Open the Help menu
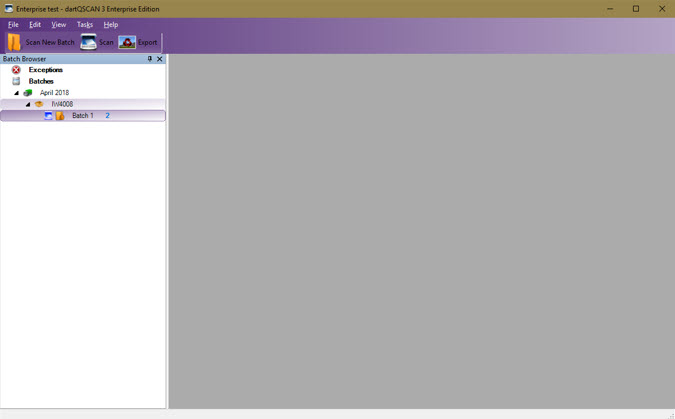This screenshot has width=675, height=419. click(111, 25)
